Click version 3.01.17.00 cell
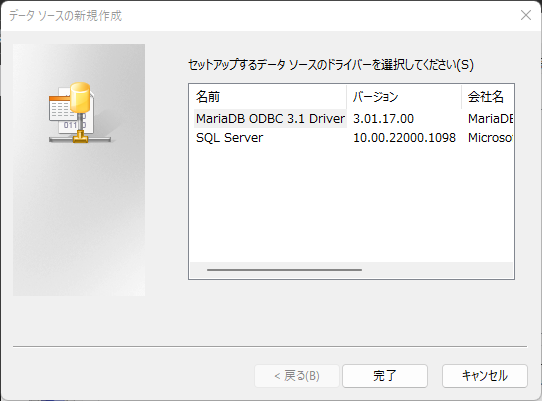542x401 pixels. (x=383, y=119)
